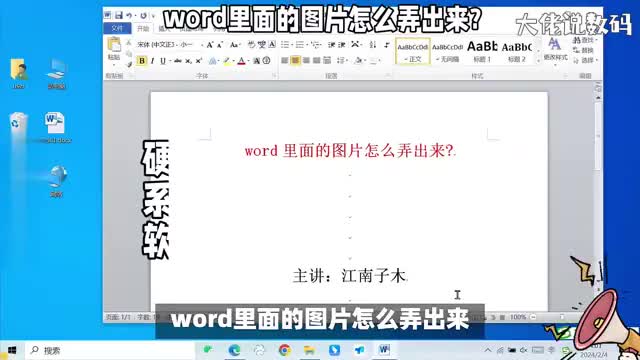Select the 正文 Normal style
Screen dimensions: 640x360
413,52
